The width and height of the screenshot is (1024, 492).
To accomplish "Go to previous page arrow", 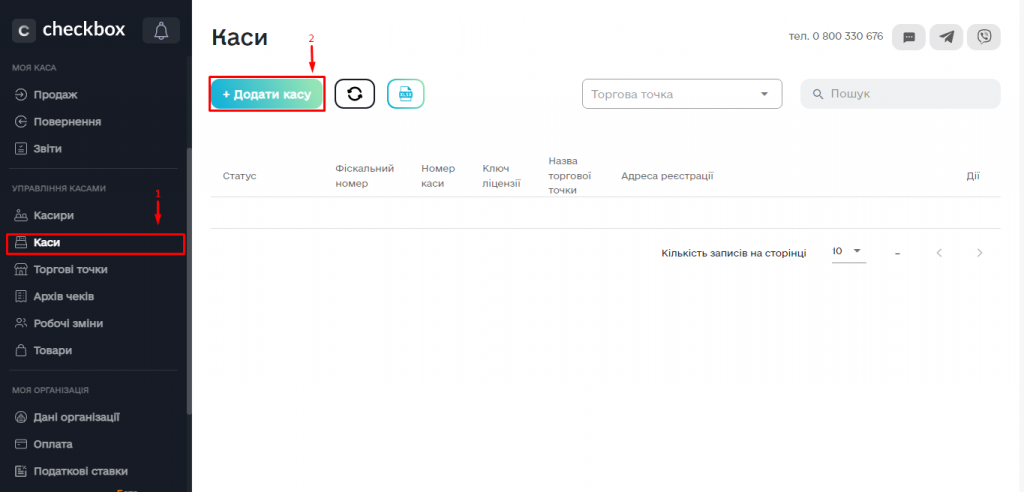I will 939,253.
